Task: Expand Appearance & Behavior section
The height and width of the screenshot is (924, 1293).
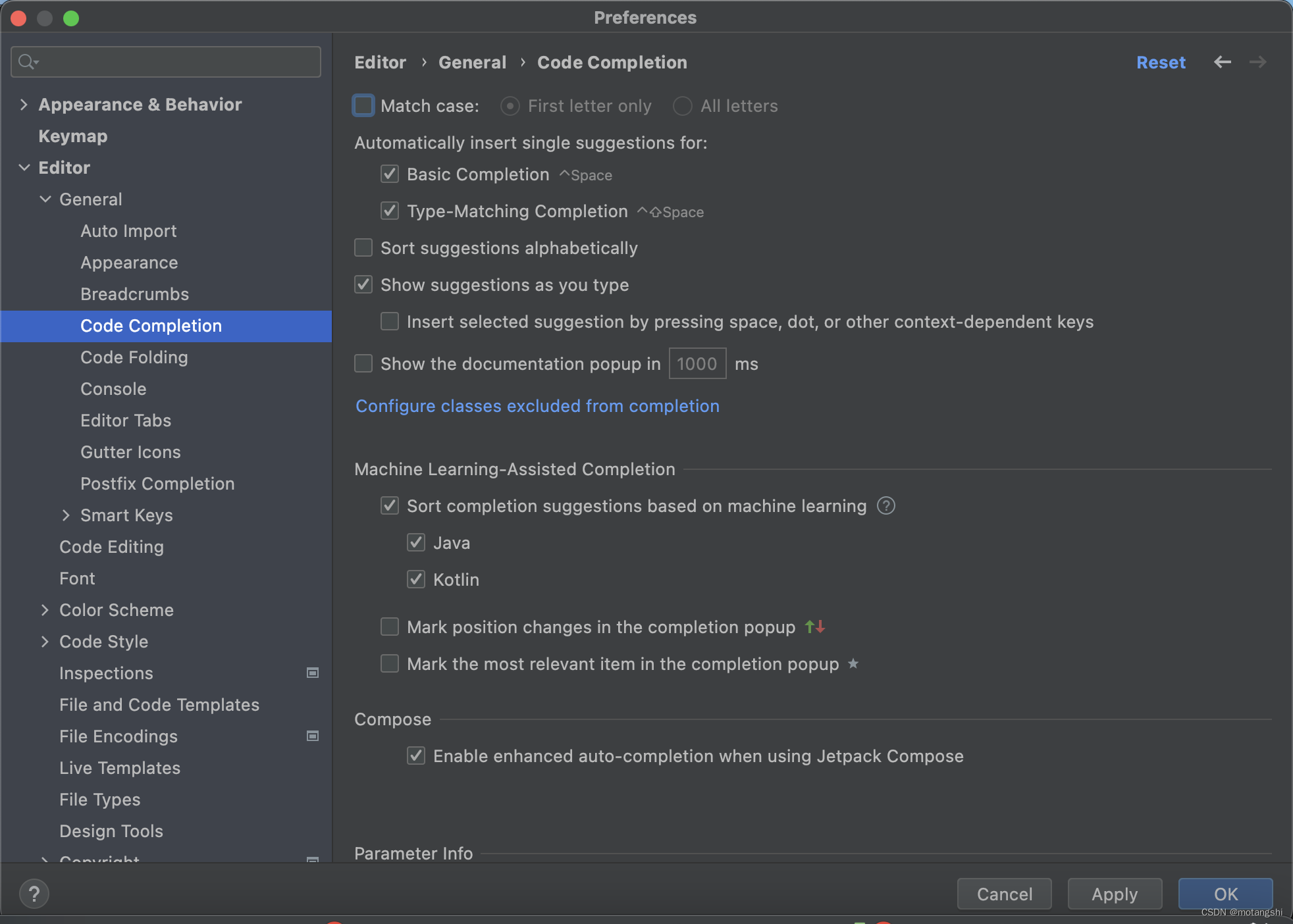Action: tap(24, 104)
